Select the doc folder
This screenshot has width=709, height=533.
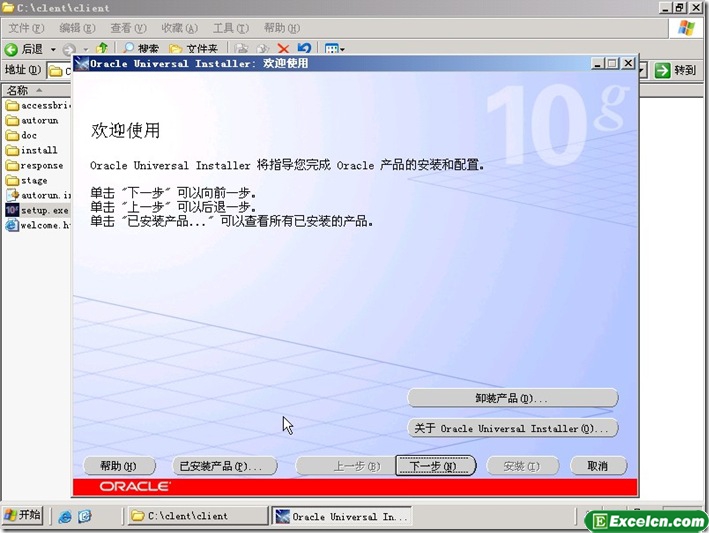tap(21, 136)
